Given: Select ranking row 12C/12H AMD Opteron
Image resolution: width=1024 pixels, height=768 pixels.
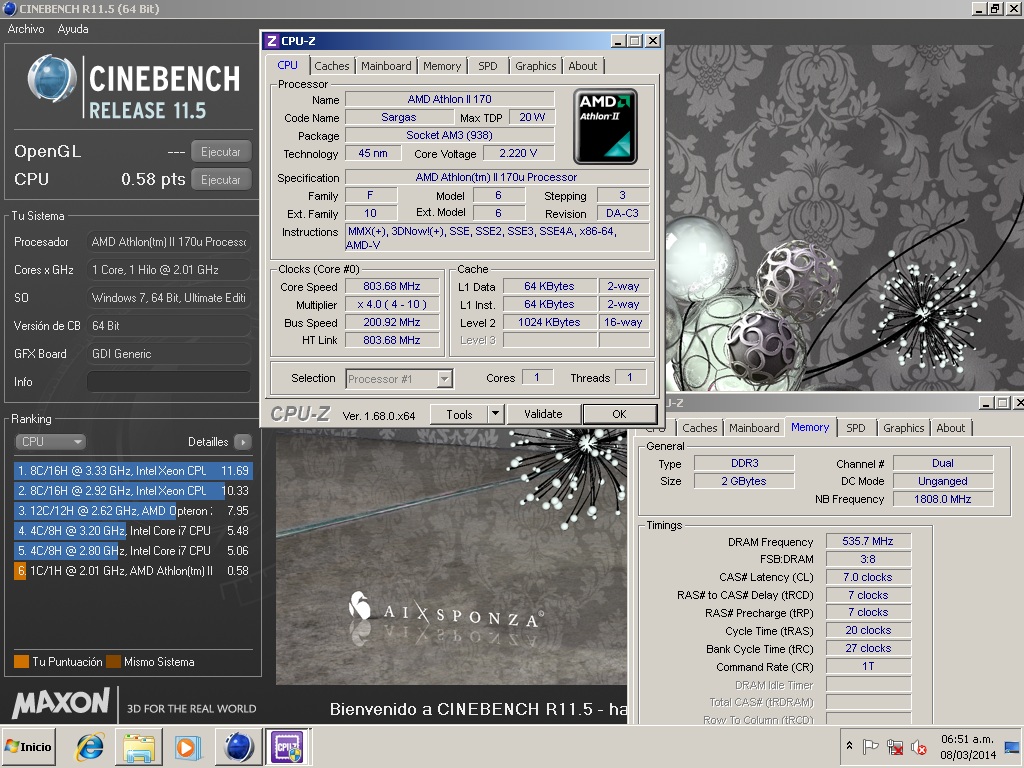Looking at the screenshot, I should tap(133, 511).
